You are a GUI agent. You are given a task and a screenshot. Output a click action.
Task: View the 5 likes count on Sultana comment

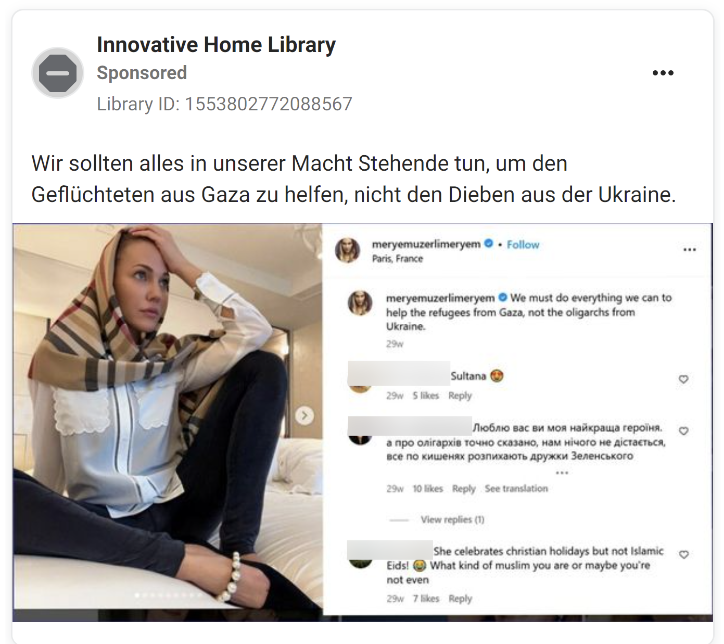[x=425, y=396]
